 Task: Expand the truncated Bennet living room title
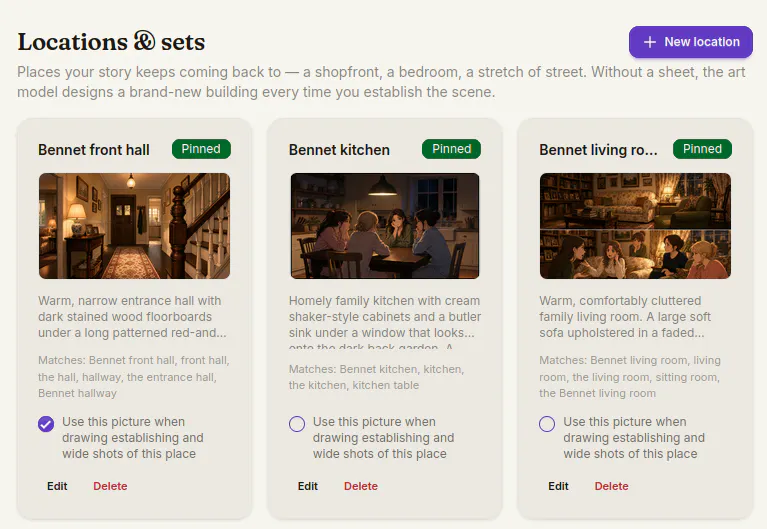598,150
